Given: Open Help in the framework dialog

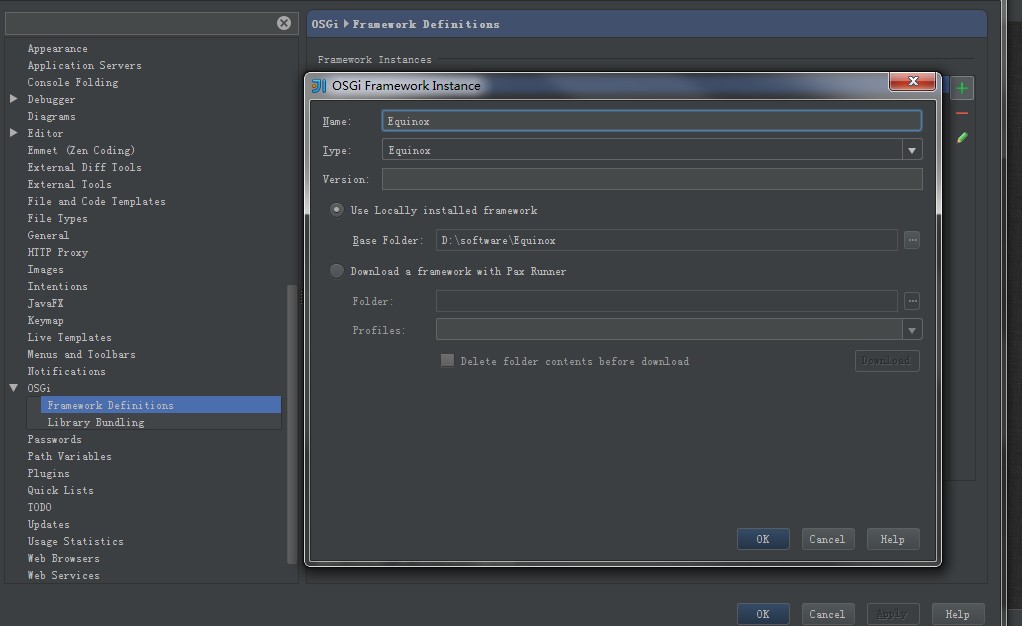Looking at the screenshot, I should 893,539.
